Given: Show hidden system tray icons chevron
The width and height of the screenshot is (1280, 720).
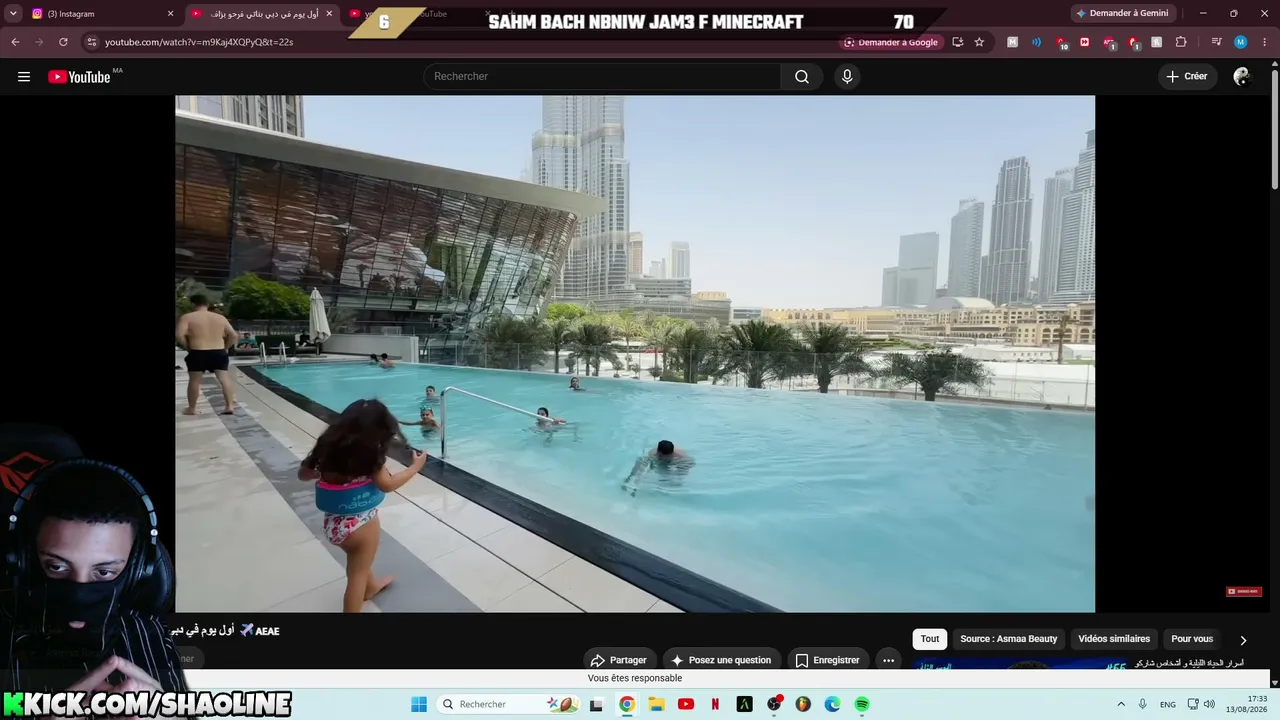Looking at the screenshot, I should (1121, 704).
